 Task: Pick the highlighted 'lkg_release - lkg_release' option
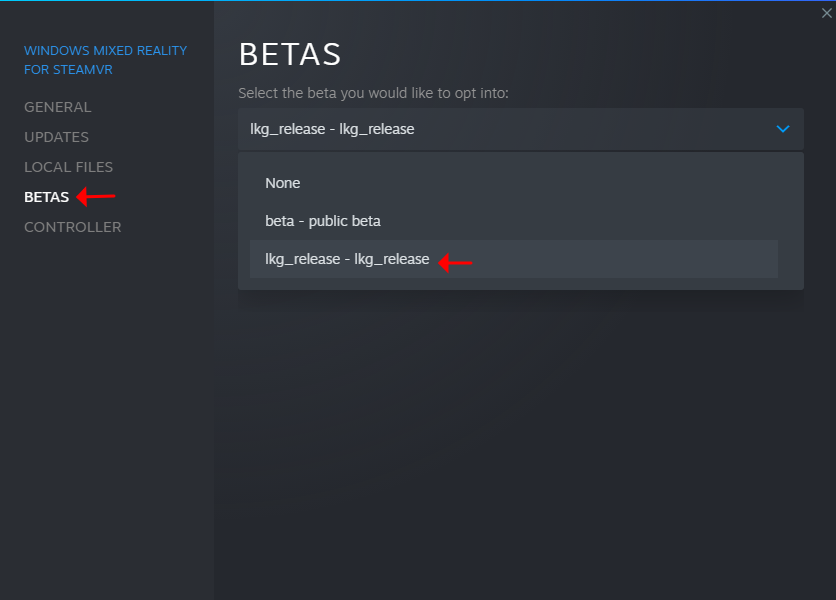click(347, 259)
